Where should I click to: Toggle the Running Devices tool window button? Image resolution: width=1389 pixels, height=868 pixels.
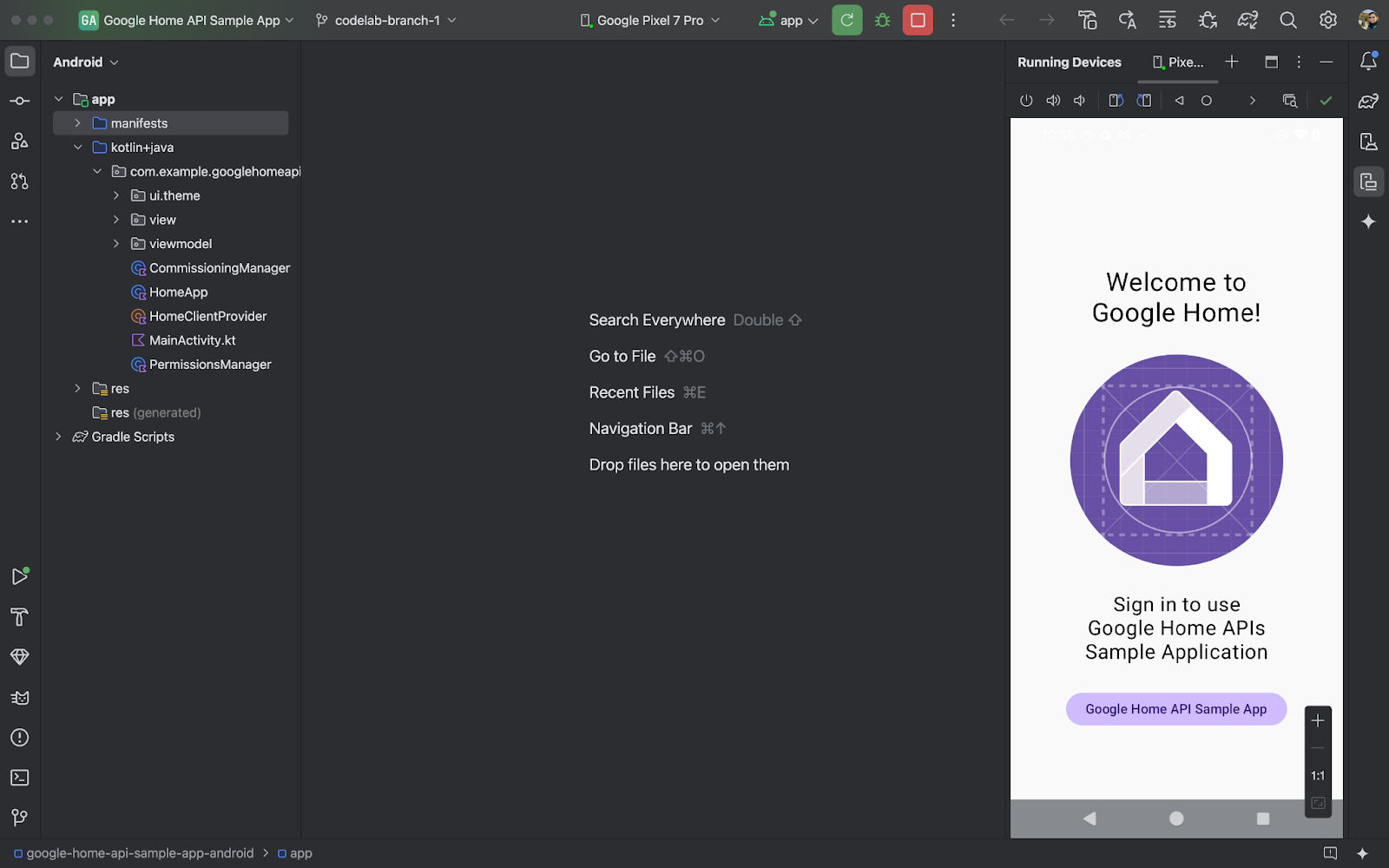point(1368,181)
